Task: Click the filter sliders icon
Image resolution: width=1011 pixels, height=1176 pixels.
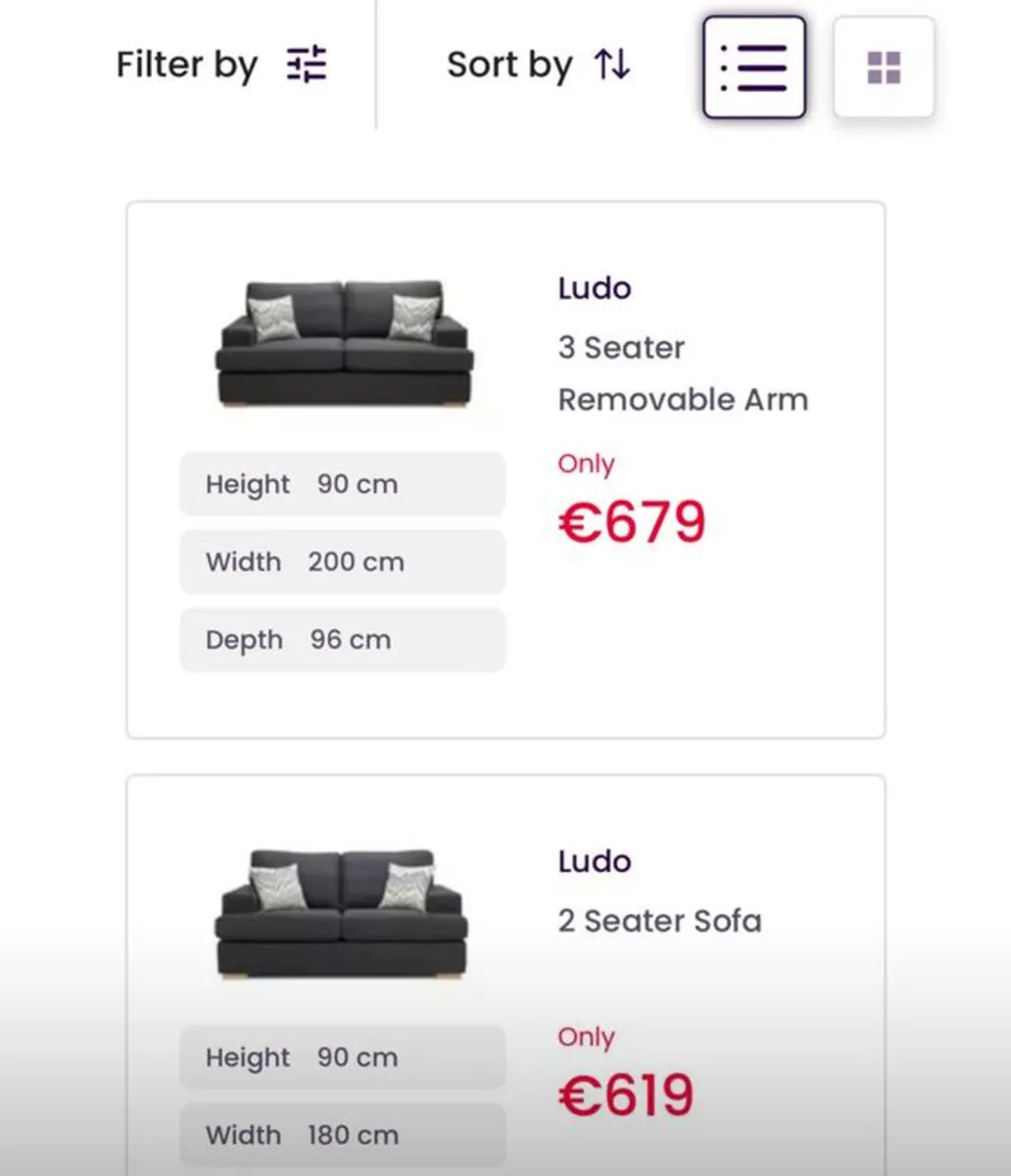Action: pyautogui.click(x=307, y=65)
